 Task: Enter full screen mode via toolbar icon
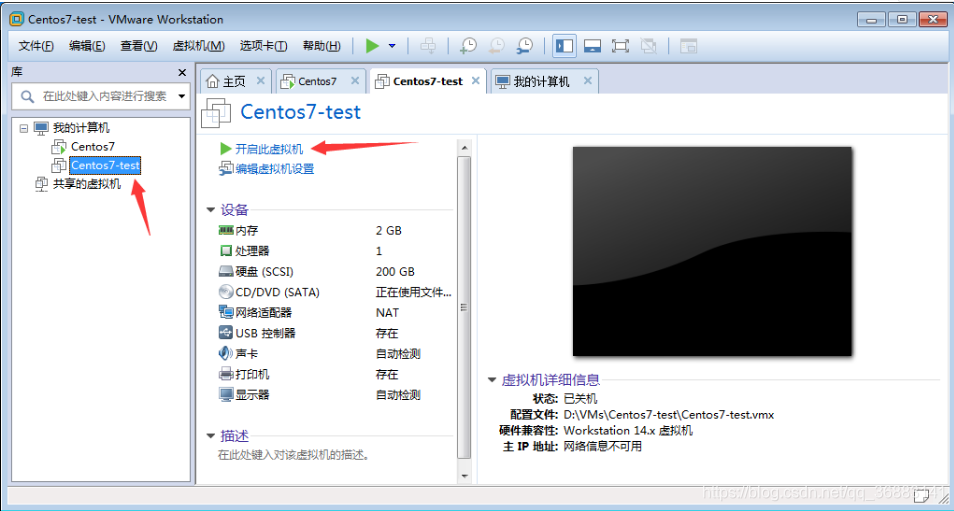click(x=620, y=46)
